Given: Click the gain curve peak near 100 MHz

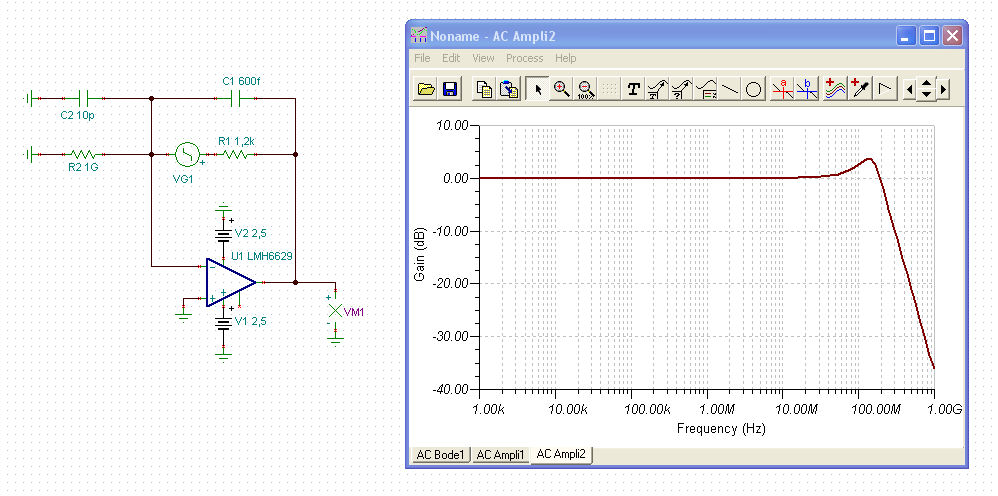Looking at the screenshot, I should 869,159.
